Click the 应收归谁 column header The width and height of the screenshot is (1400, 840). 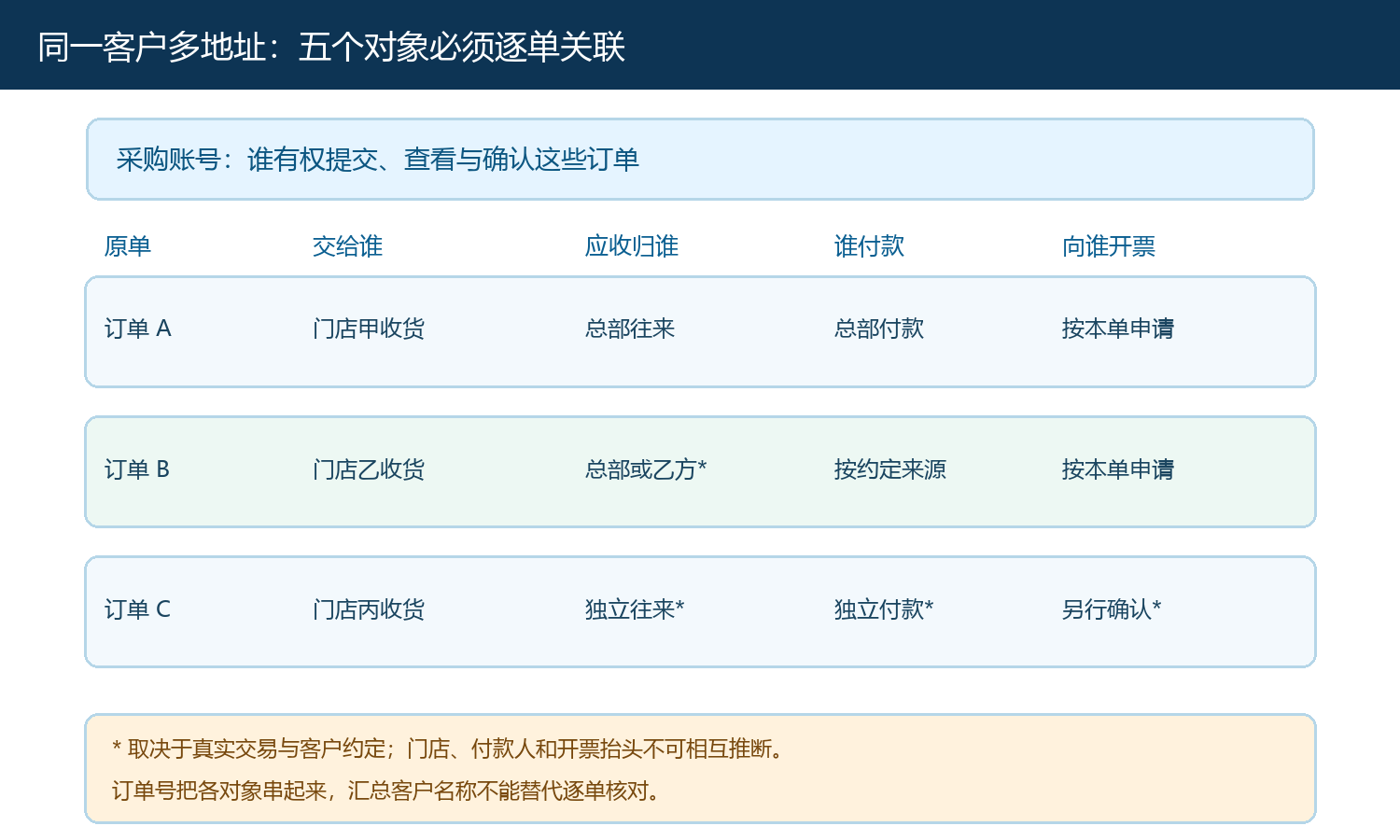coord(632,246)
